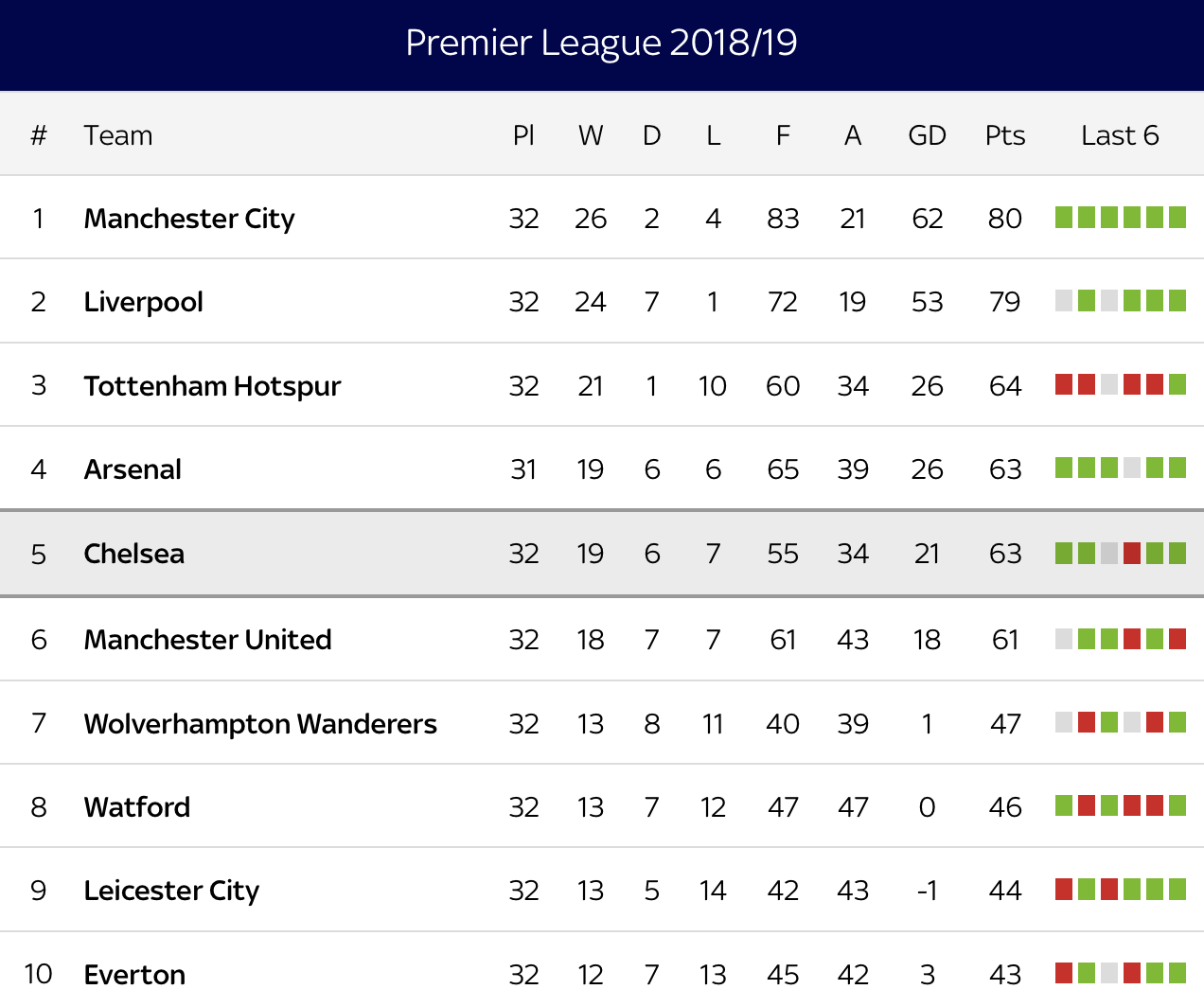This screenshot has width=1204, height=1007.
Task: Click the Premier League 2018/19 title
Action: click(x=601, y=43)
